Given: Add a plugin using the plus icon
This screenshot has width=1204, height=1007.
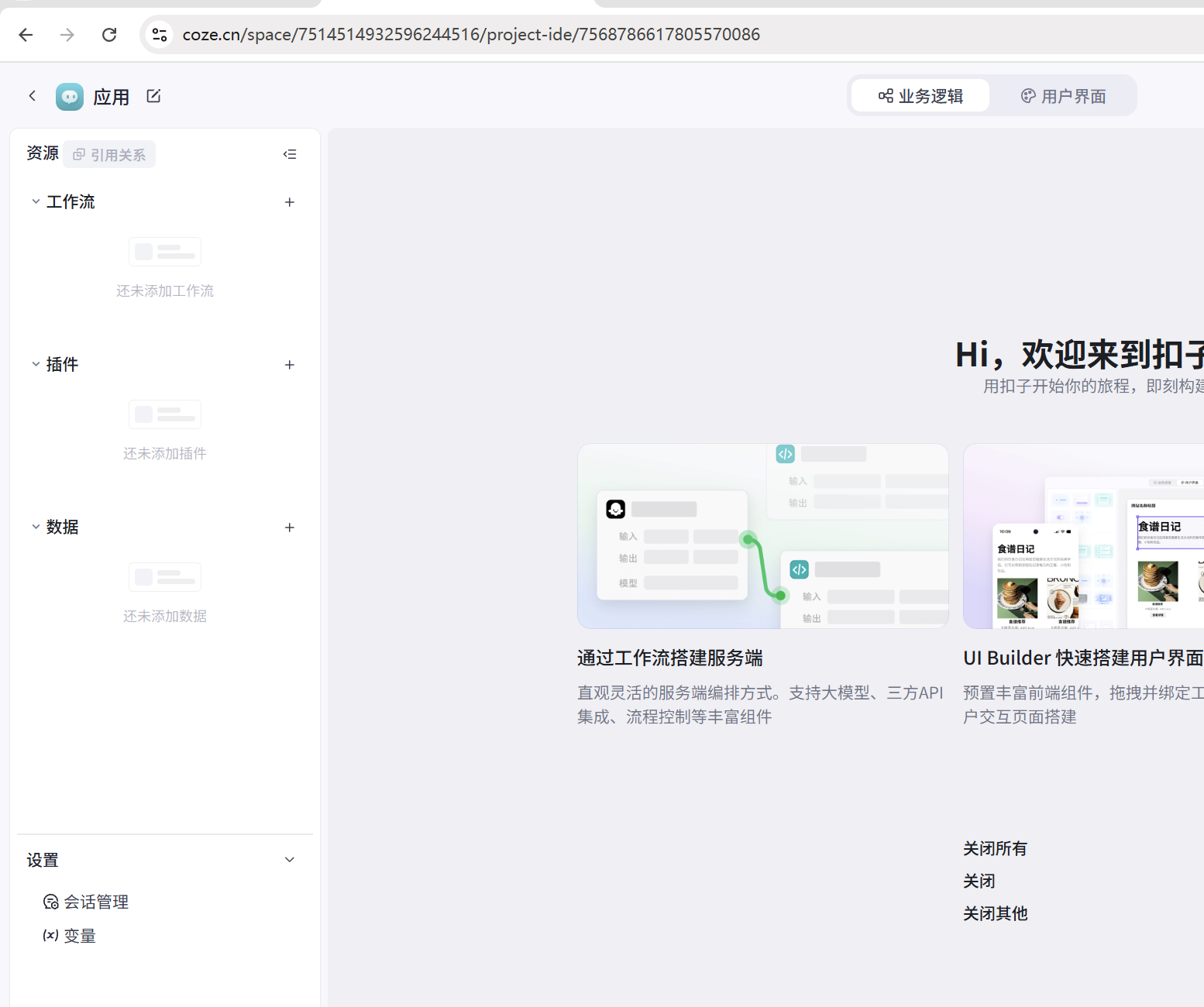Looking at the screenshot, I should 290,364.
